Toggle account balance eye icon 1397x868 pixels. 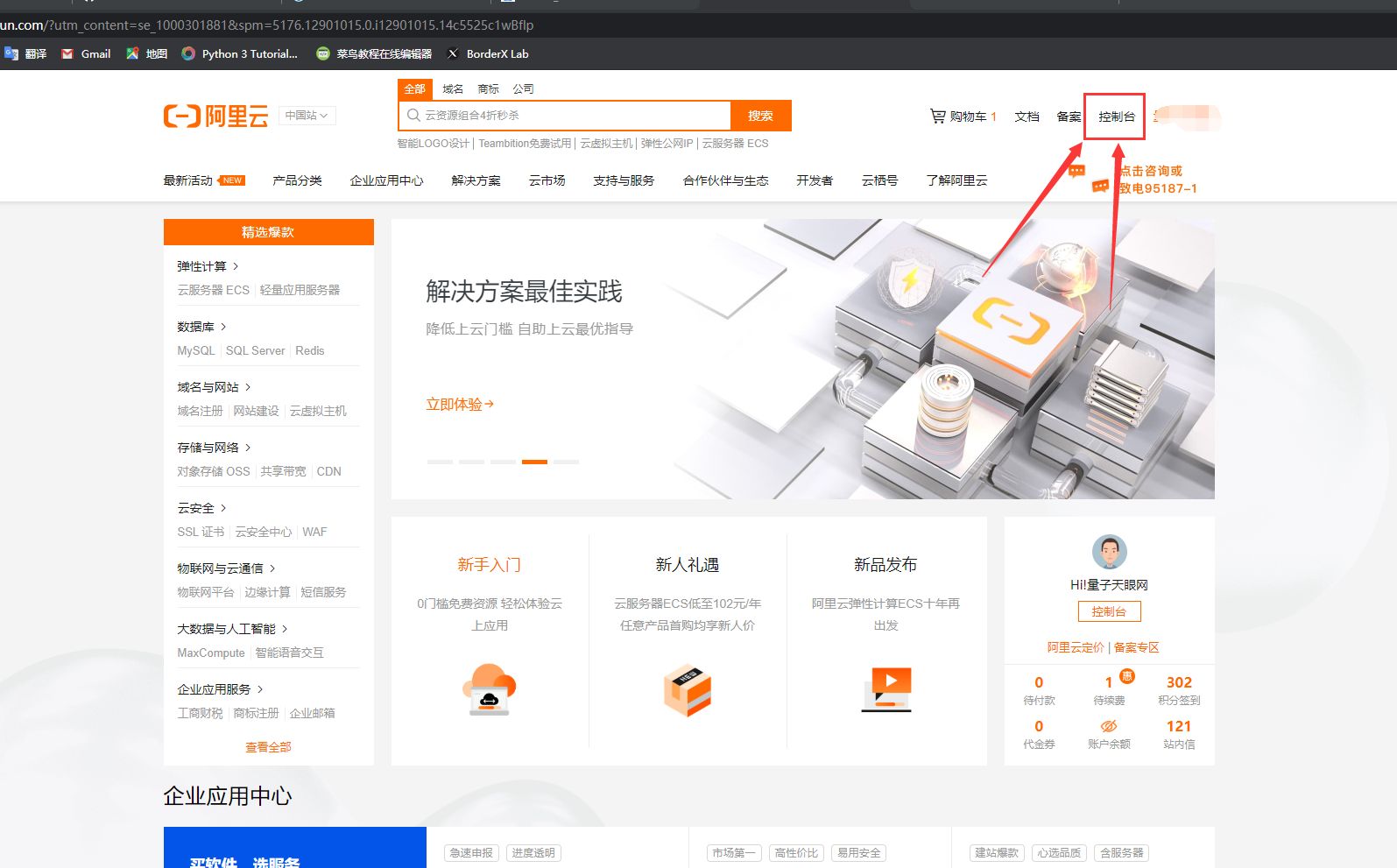1109,726
